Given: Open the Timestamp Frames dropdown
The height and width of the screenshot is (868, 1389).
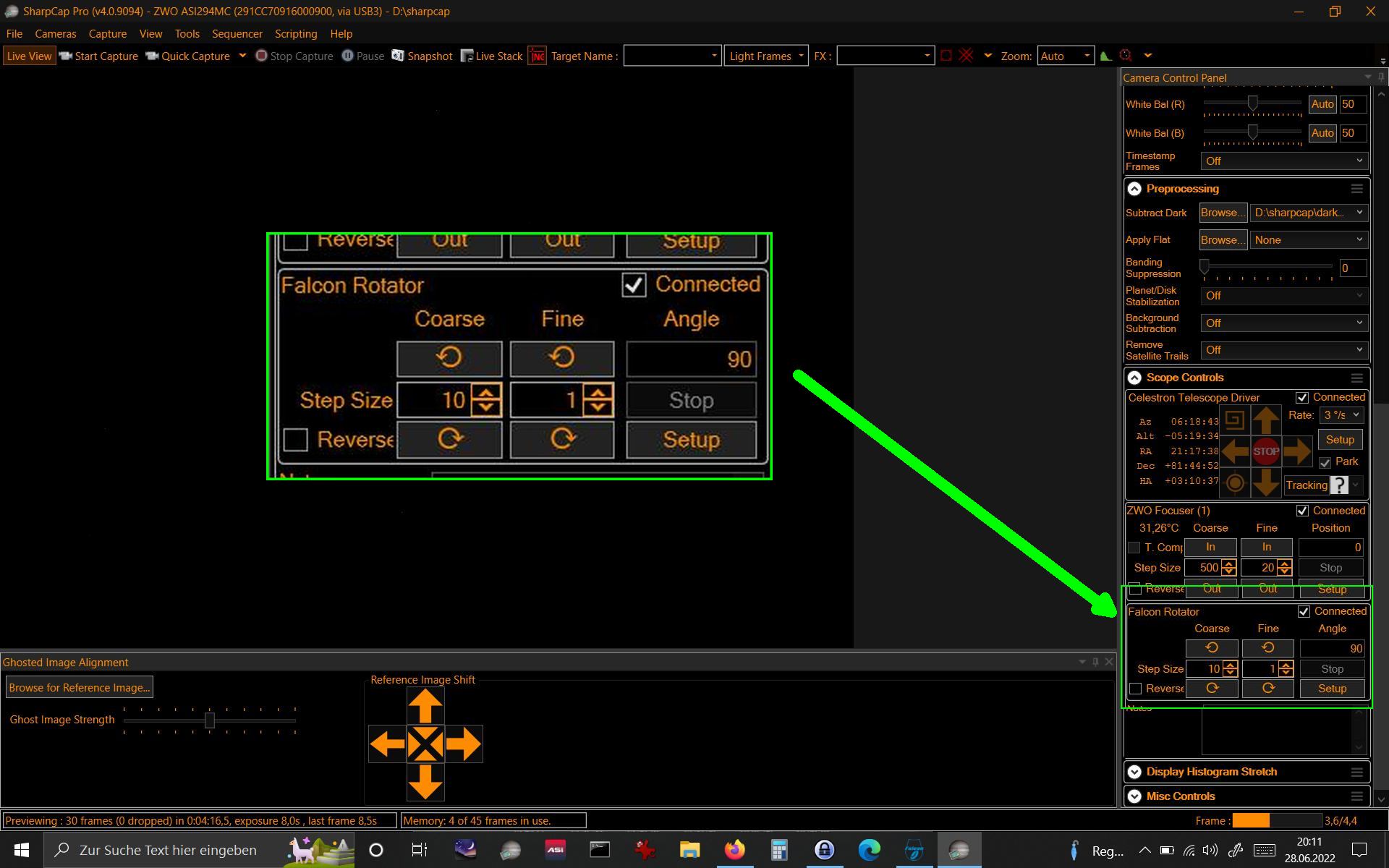Looking at the screenshot, I should (x=1283, y=161).
